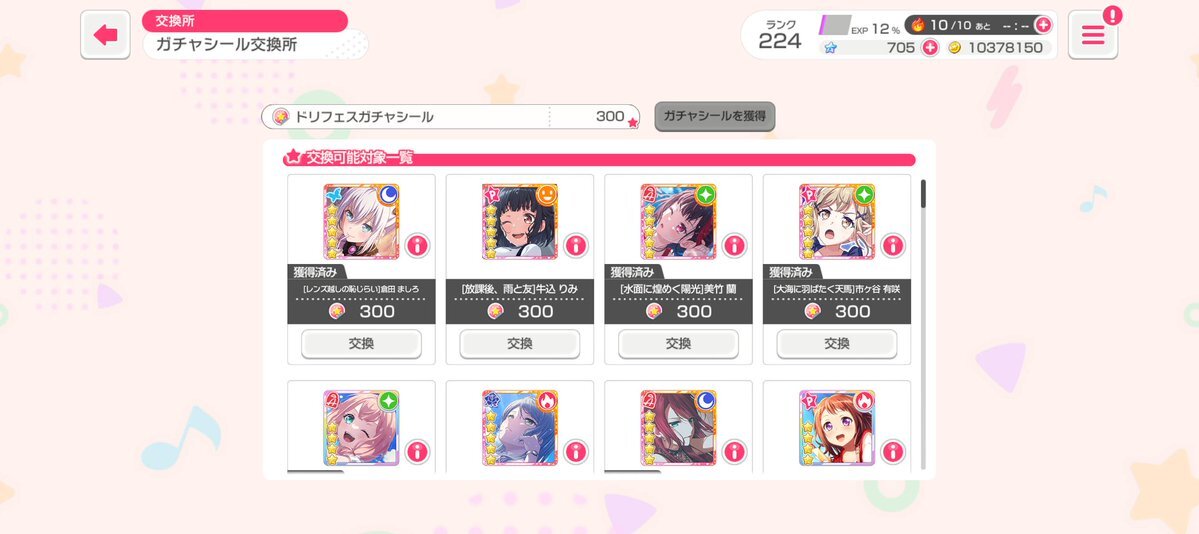Open info for 市ヶ谷 有咲 card
This screenshot has width=1199, height=534.
coord(892,246)
